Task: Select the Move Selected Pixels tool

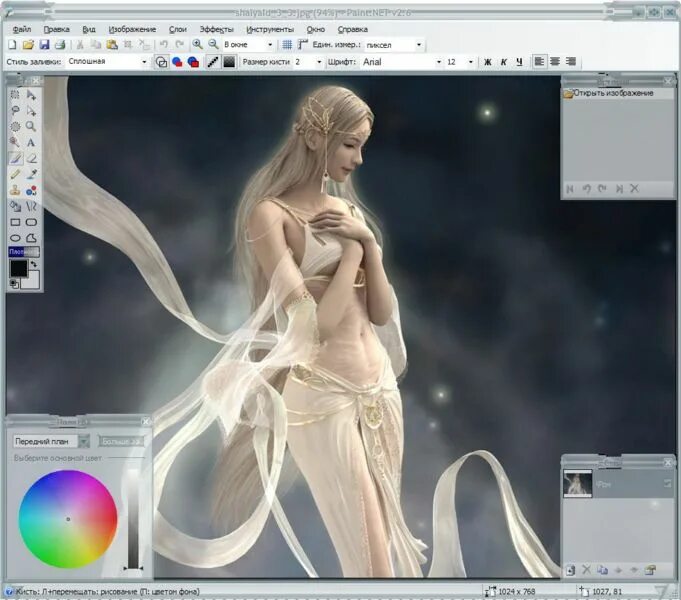Action: pos(31,94)
